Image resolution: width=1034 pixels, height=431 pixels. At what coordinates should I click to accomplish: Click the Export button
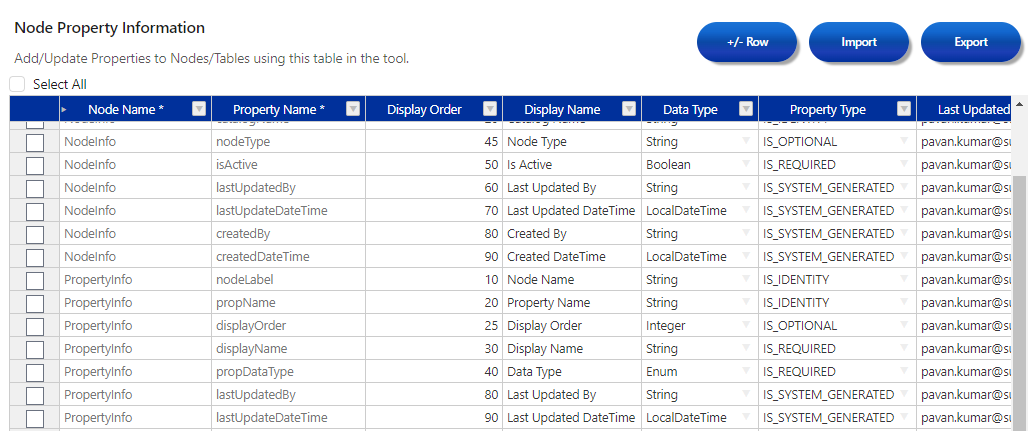click(971, 42)
